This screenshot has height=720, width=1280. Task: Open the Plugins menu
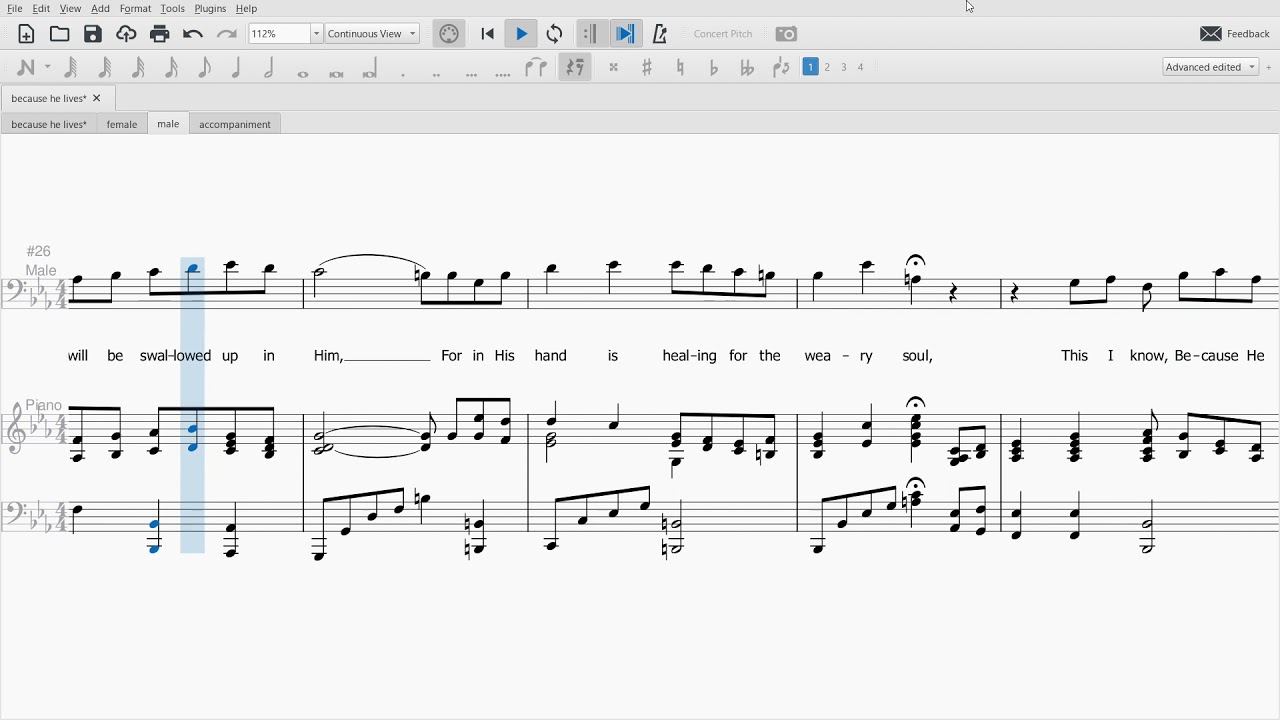[210, 8]
